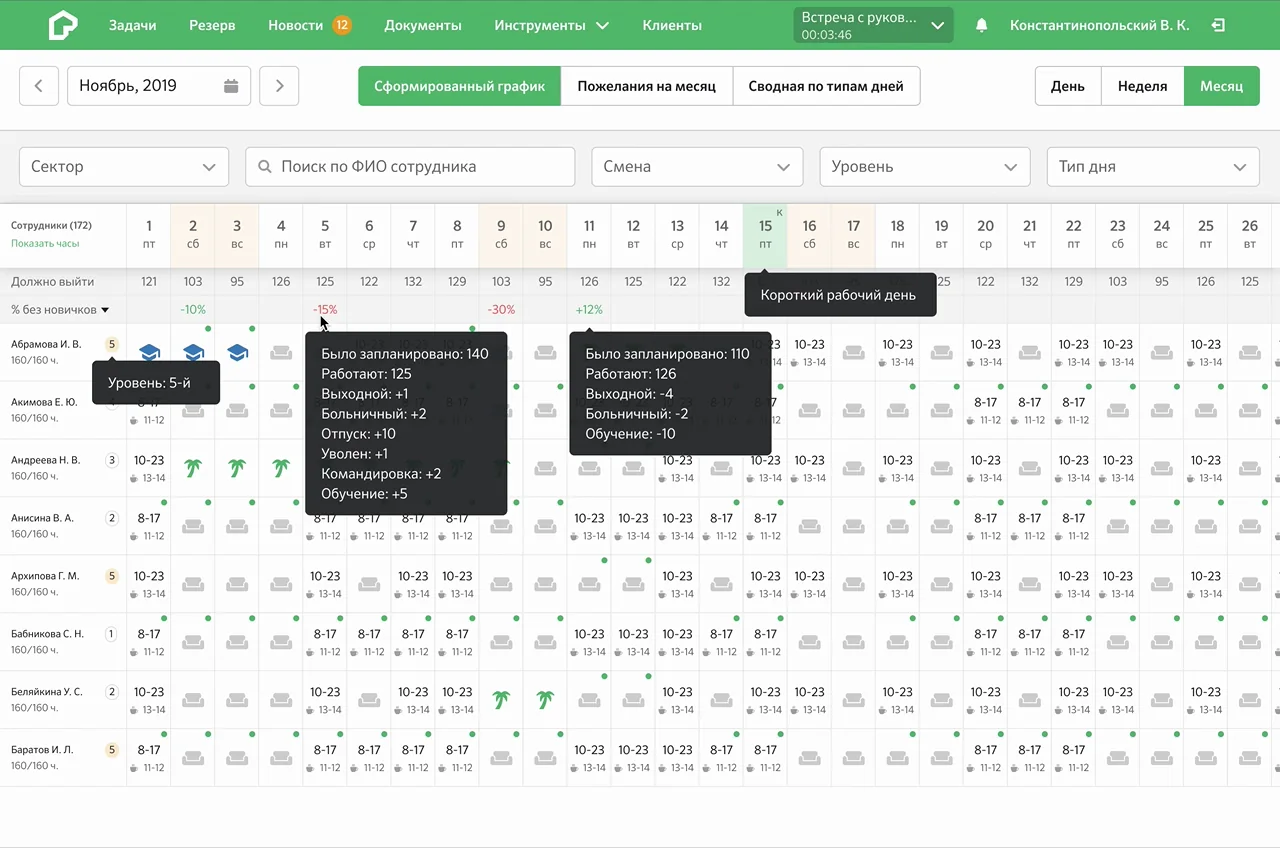
Task: Click Беляйкина У. С. vacation palm on day 10
Action: point(545,699)
